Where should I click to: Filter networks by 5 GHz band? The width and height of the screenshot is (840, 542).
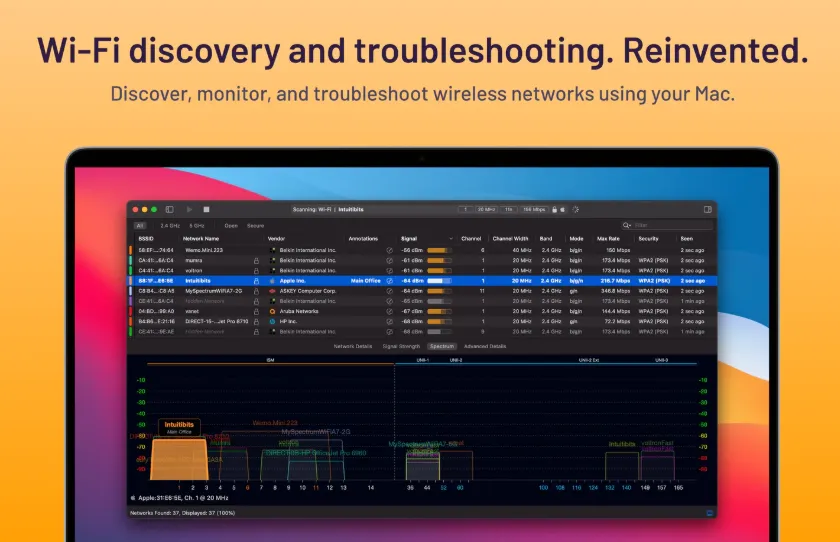click(197, 226)
